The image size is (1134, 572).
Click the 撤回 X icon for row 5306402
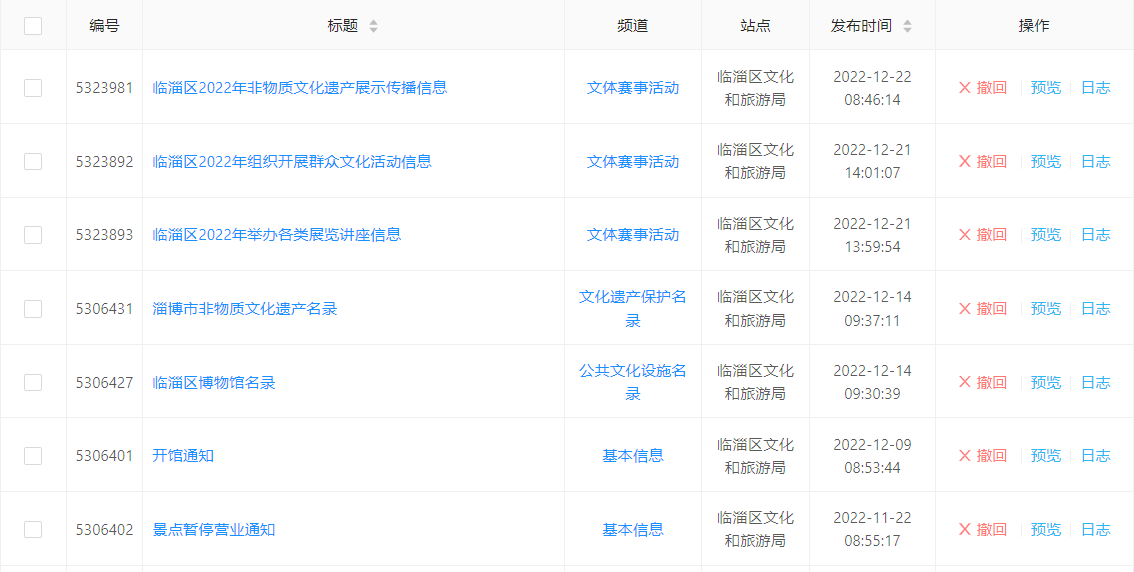pos(965,530)
